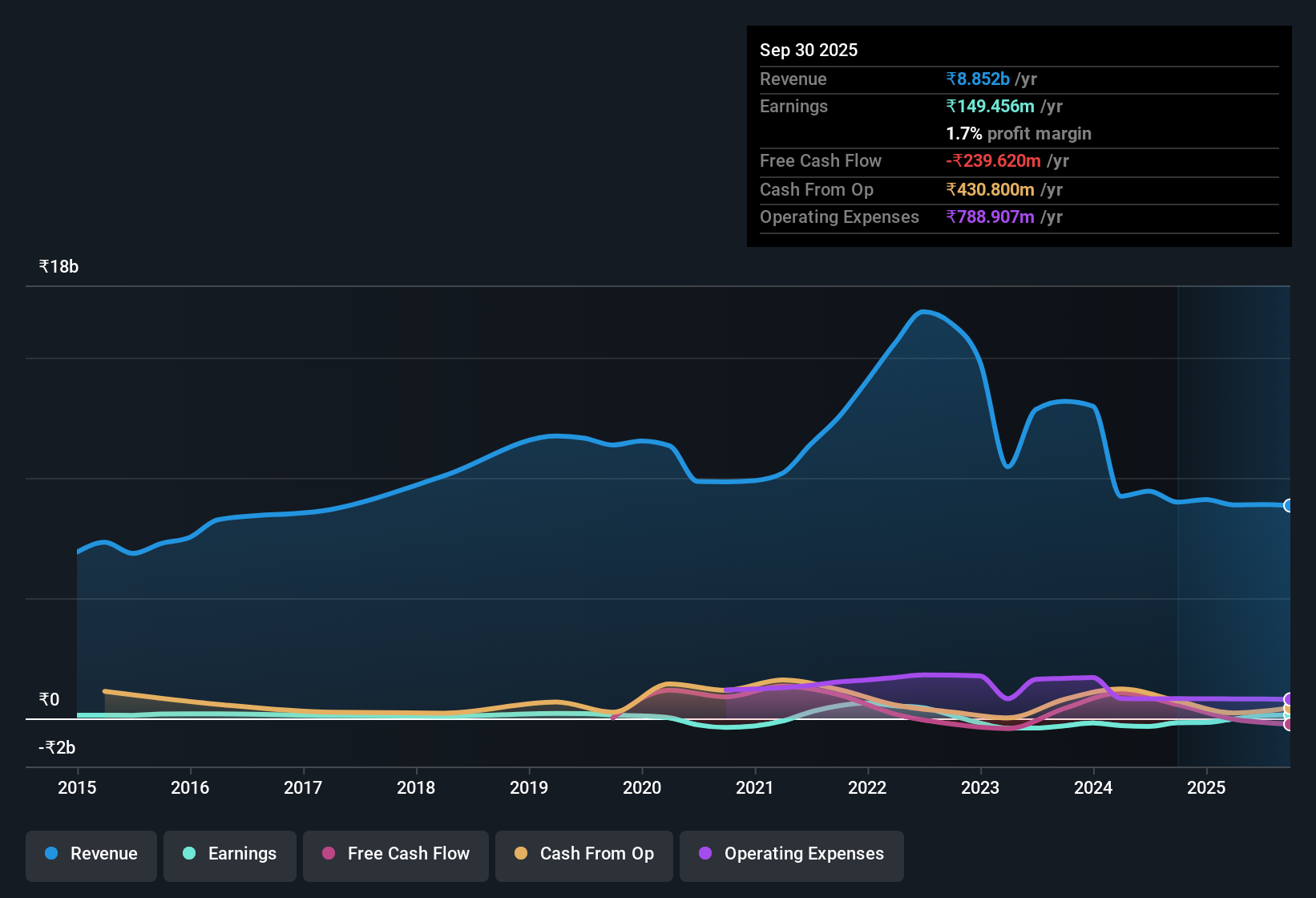Click the -₹2b y-axis label
Viewport: 1316px width, 898px height.
57,748
